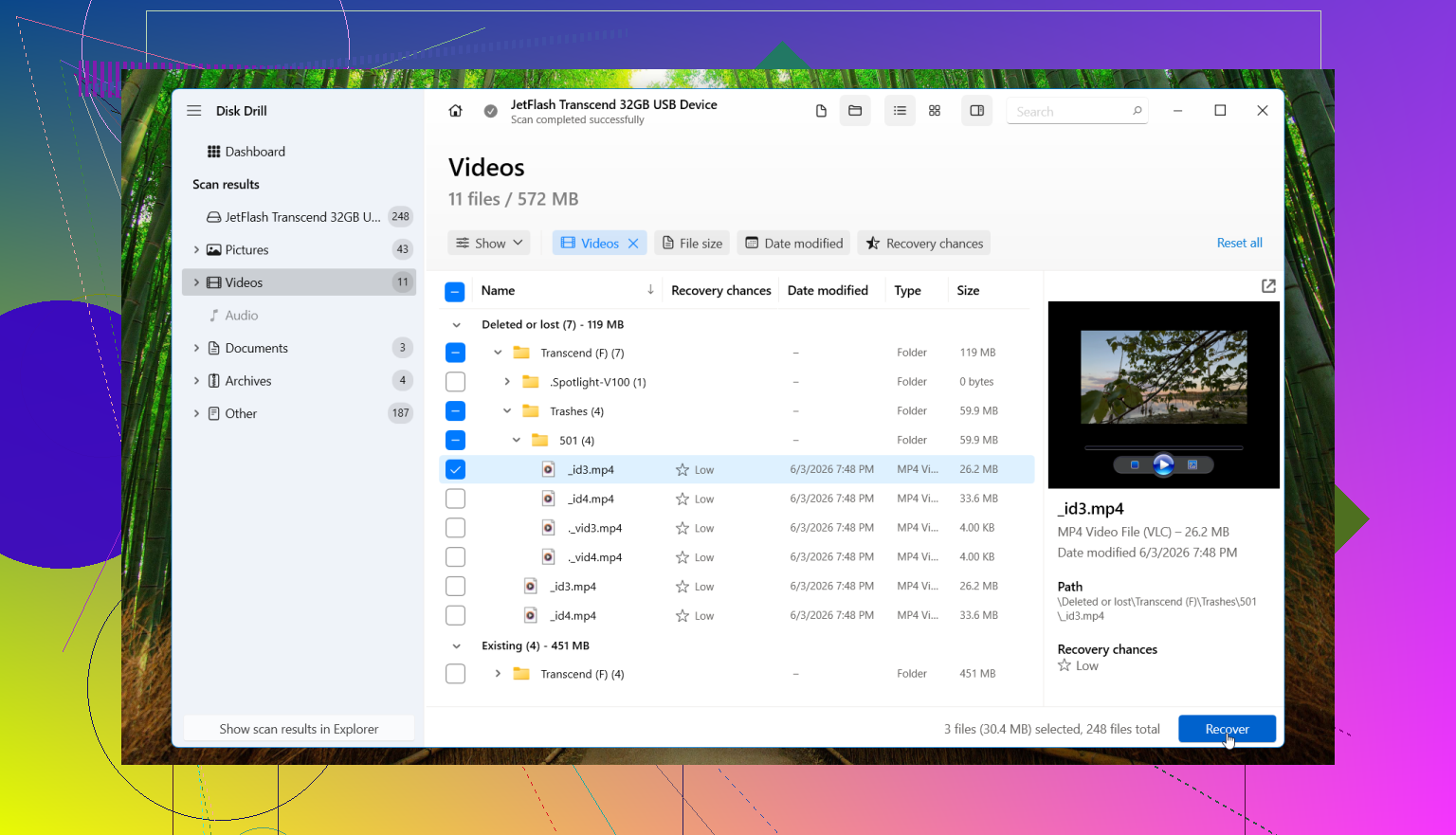
Task: Uncheck the selected _id3.mp4 file in folder 501
Action: coord(455,470)
